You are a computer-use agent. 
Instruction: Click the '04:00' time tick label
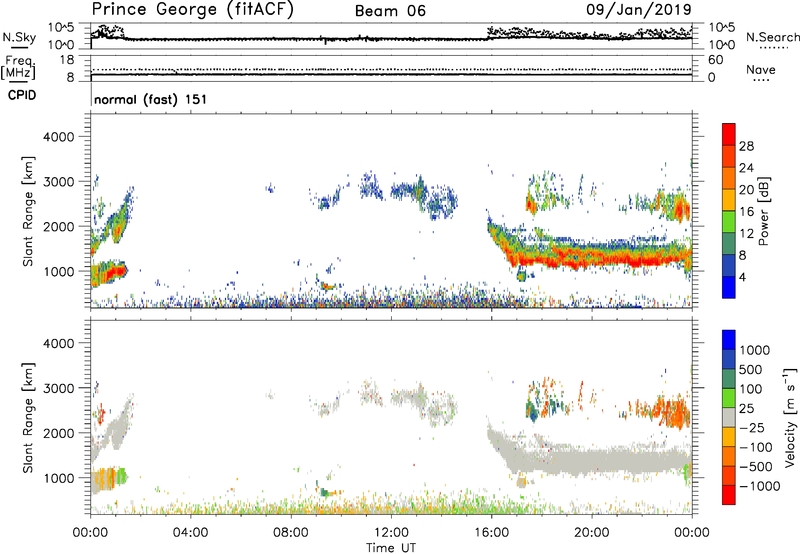pyautogui.click(x=190, y=533)
